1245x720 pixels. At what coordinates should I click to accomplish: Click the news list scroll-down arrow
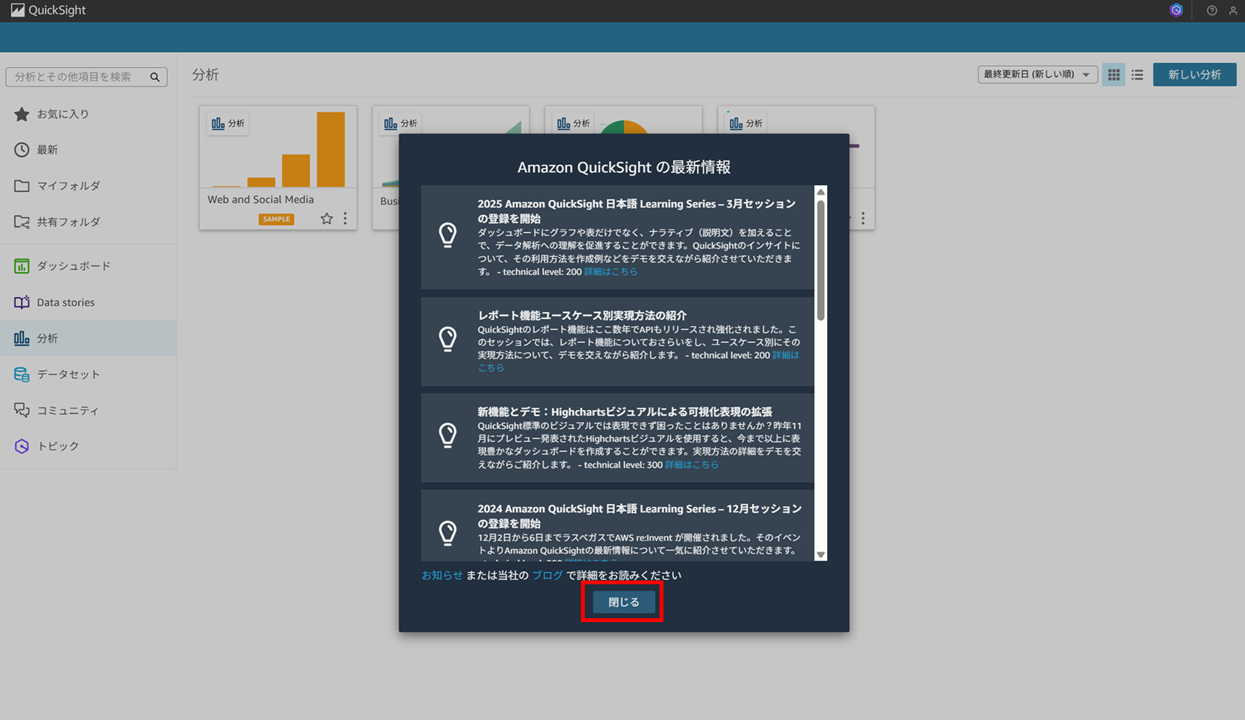point(821,555)
